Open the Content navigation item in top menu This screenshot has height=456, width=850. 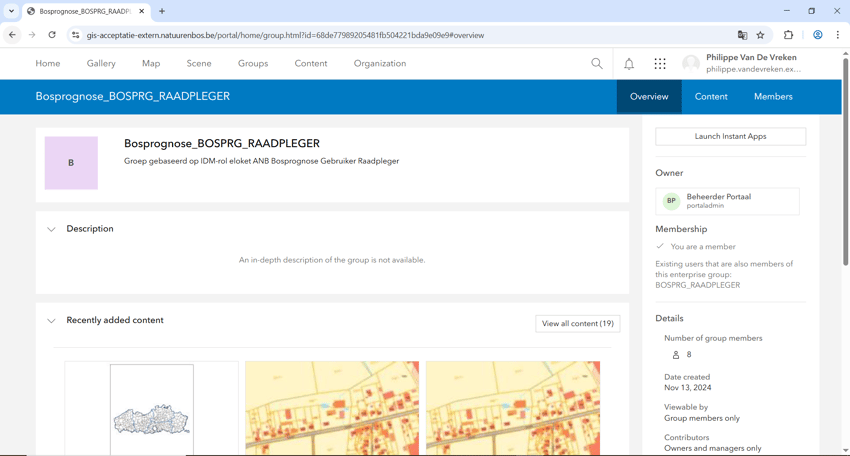point(311,63)
